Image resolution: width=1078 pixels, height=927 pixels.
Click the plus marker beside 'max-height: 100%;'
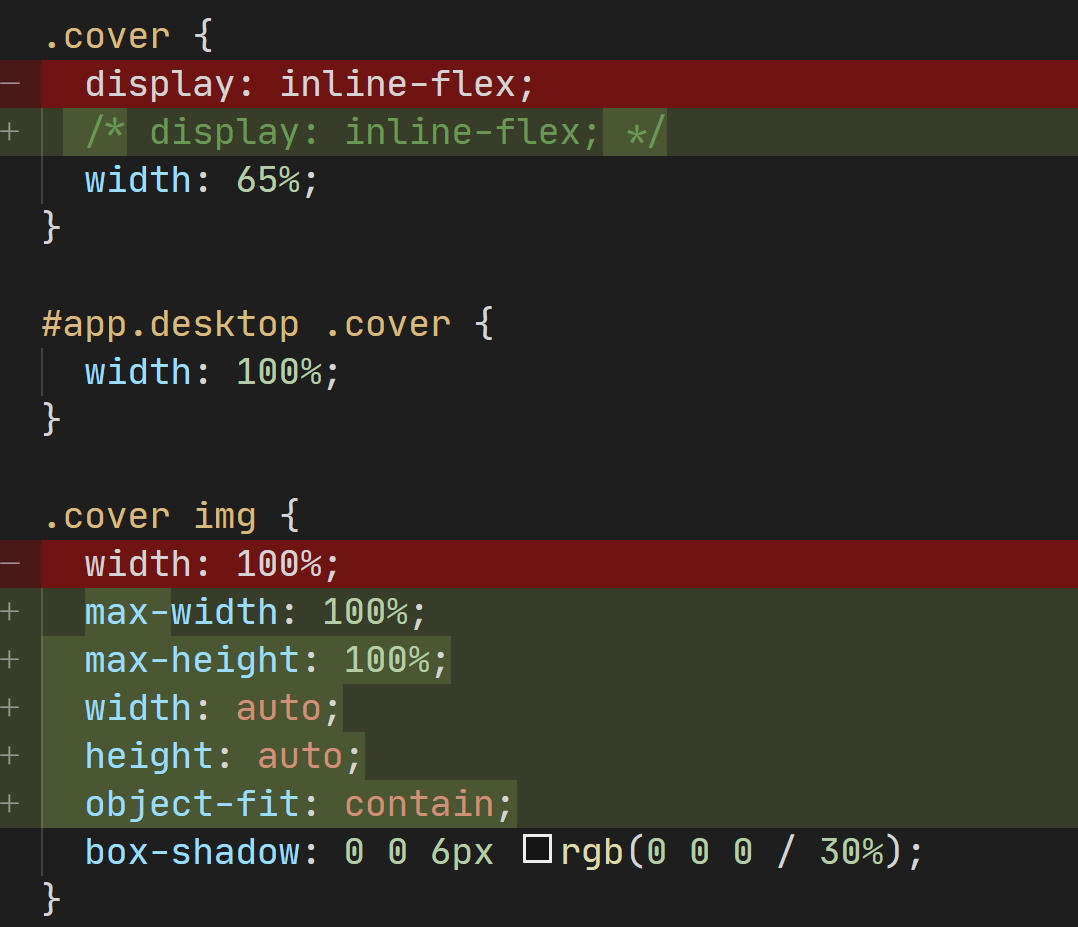[10, 659]
